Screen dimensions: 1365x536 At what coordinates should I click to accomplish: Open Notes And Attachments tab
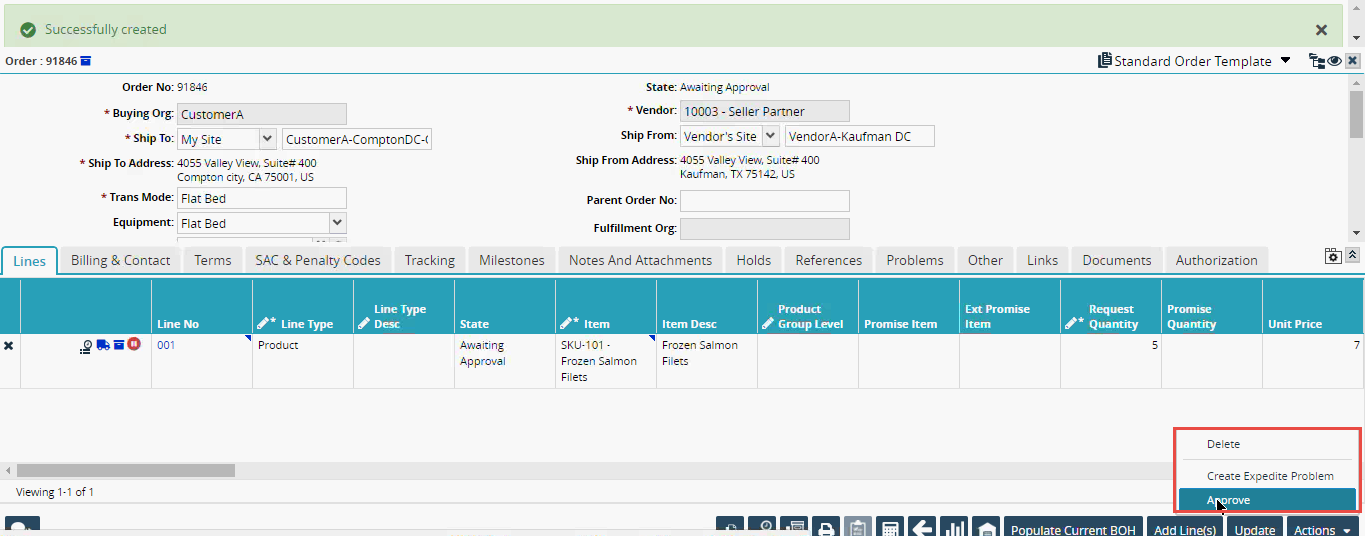(x=640, y=260)
